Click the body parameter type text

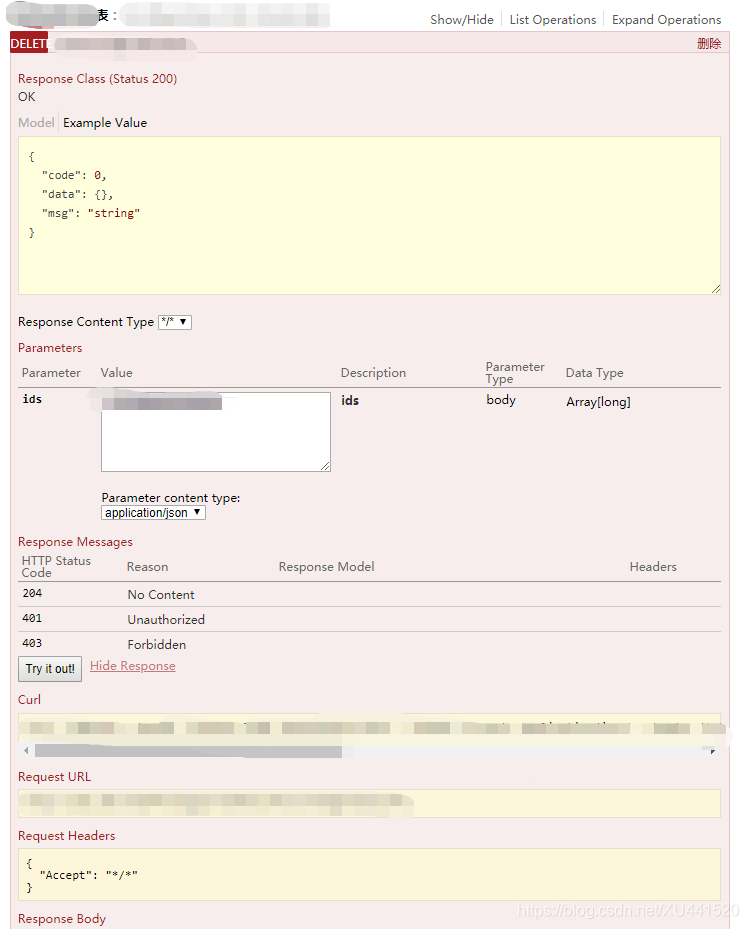click(x=501, y=400)
